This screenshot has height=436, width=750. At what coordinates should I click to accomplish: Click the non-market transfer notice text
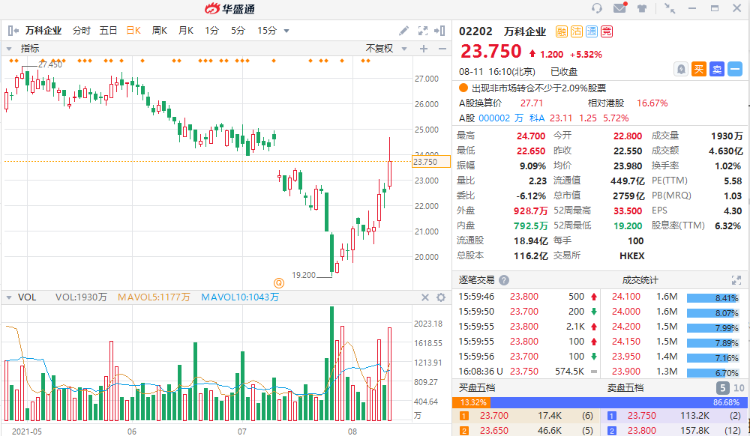[x=539, y=88]
